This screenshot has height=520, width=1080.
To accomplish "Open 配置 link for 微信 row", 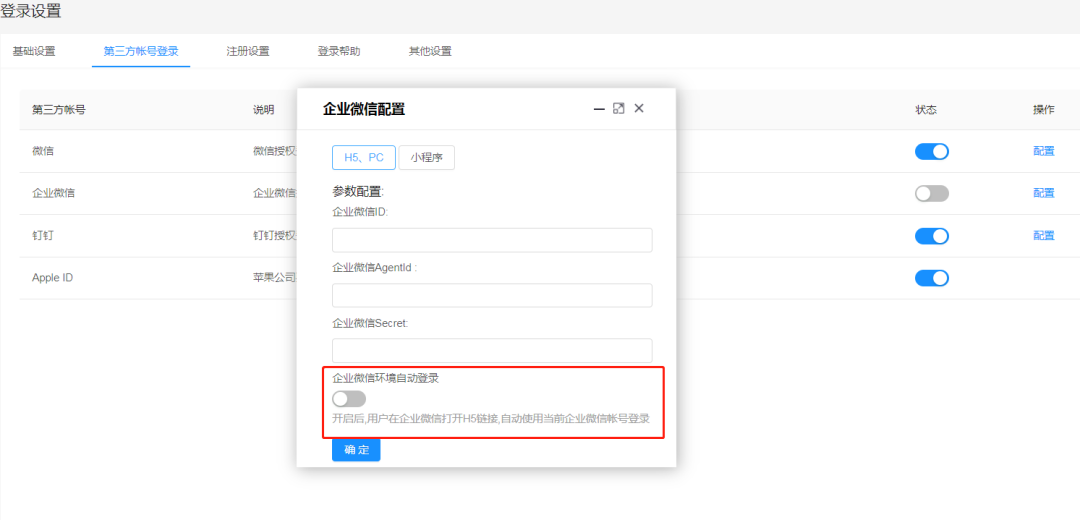I will (1043, 152).
